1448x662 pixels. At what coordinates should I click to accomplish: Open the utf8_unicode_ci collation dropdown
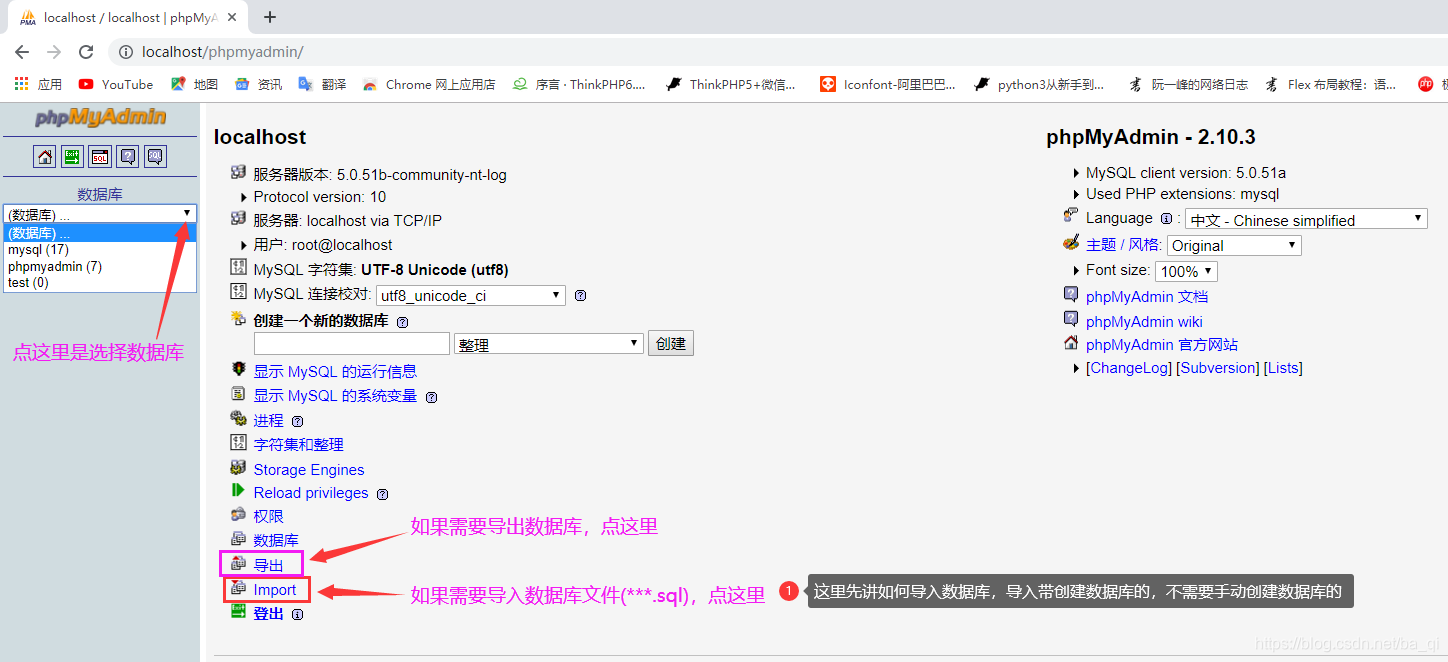click(469, 295)
